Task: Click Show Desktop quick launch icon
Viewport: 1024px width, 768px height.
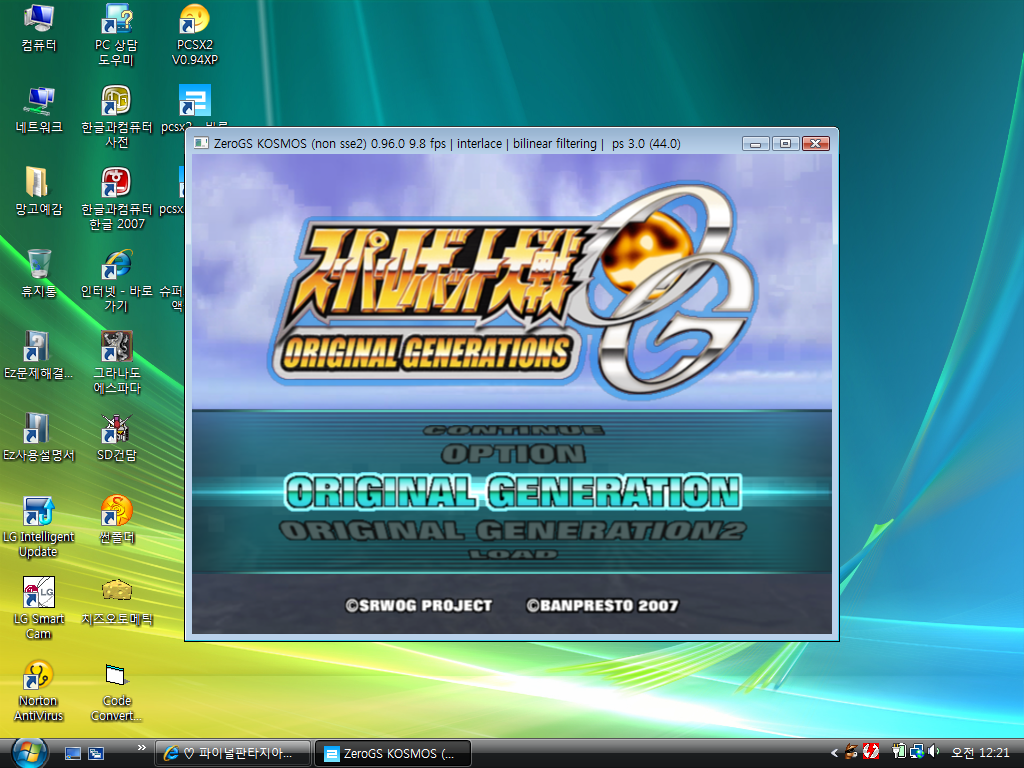Action: pyautogui.click(x=72, y=754)
